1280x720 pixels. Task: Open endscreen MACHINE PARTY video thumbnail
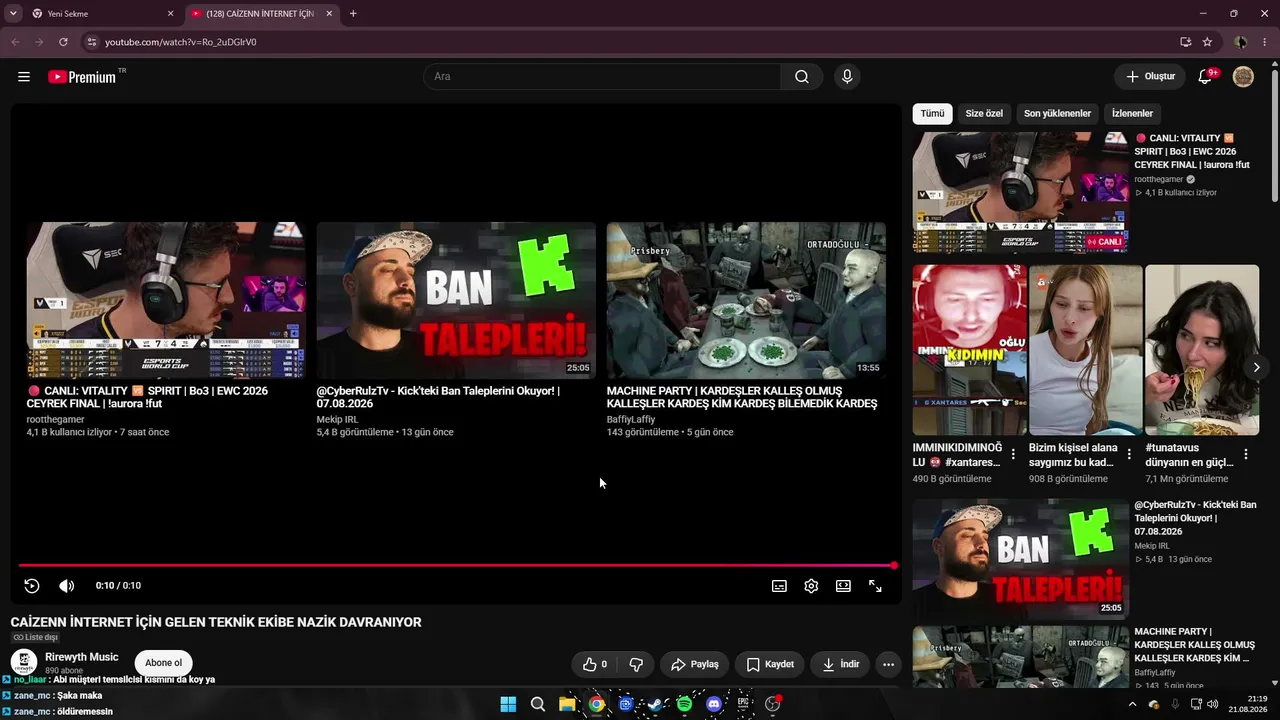pyautogui.click(x=746, y=300)
